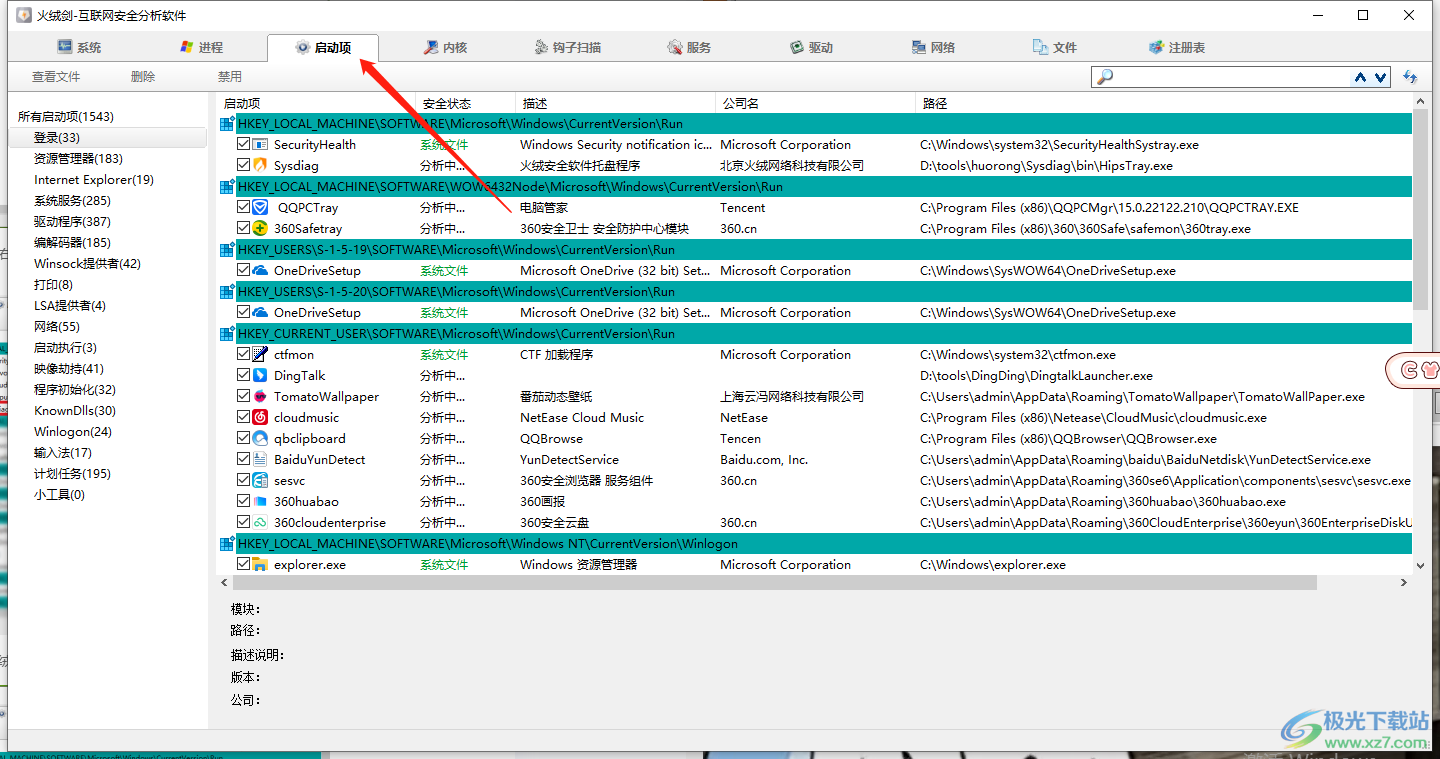Click the BaiduYunDetect icon
The width and height of the screenshot is (1440, 759).
(x=260, y=460)
